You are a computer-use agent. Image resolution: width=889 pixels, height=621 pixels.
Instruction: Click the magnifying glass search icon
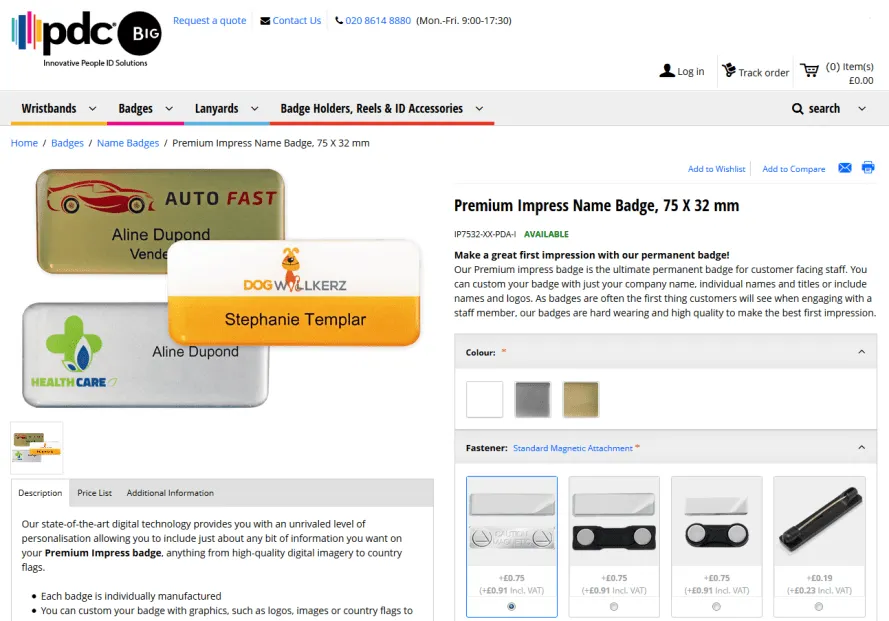tap(797, 109)
